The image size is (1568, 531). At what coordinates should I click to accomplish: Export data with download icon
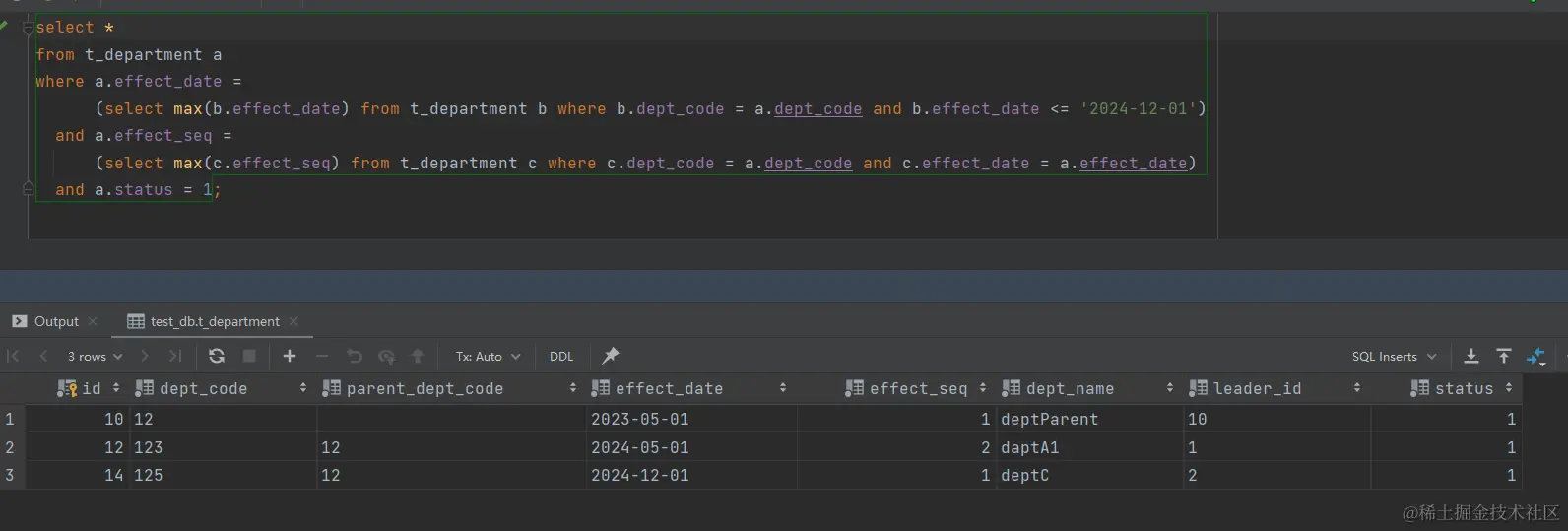point(1471,356)
